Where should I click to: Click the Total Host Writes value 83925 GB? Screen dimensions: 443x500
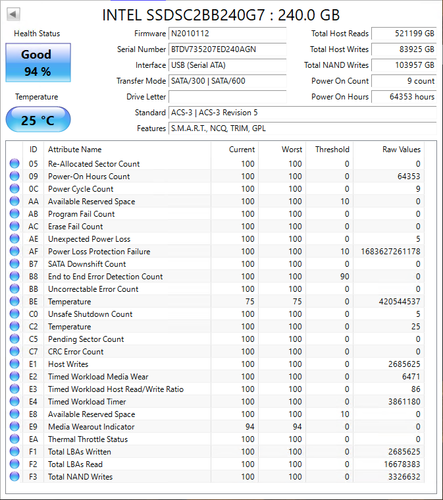coord(404,49)
